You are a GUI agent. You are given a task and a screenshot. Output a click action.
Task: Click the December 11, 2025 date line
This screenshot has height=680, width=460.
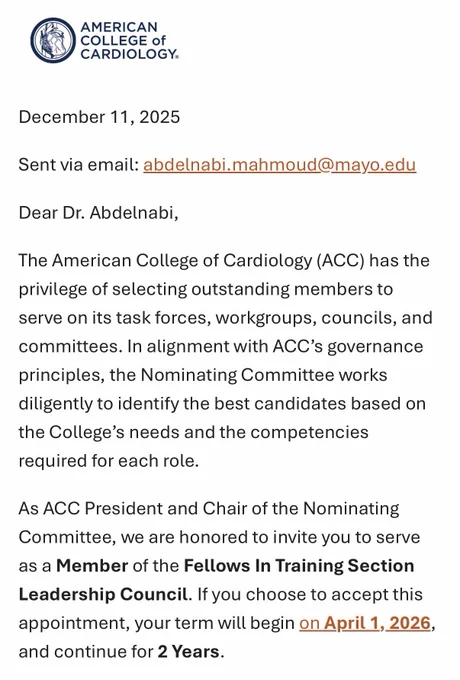tap(99, 117)
